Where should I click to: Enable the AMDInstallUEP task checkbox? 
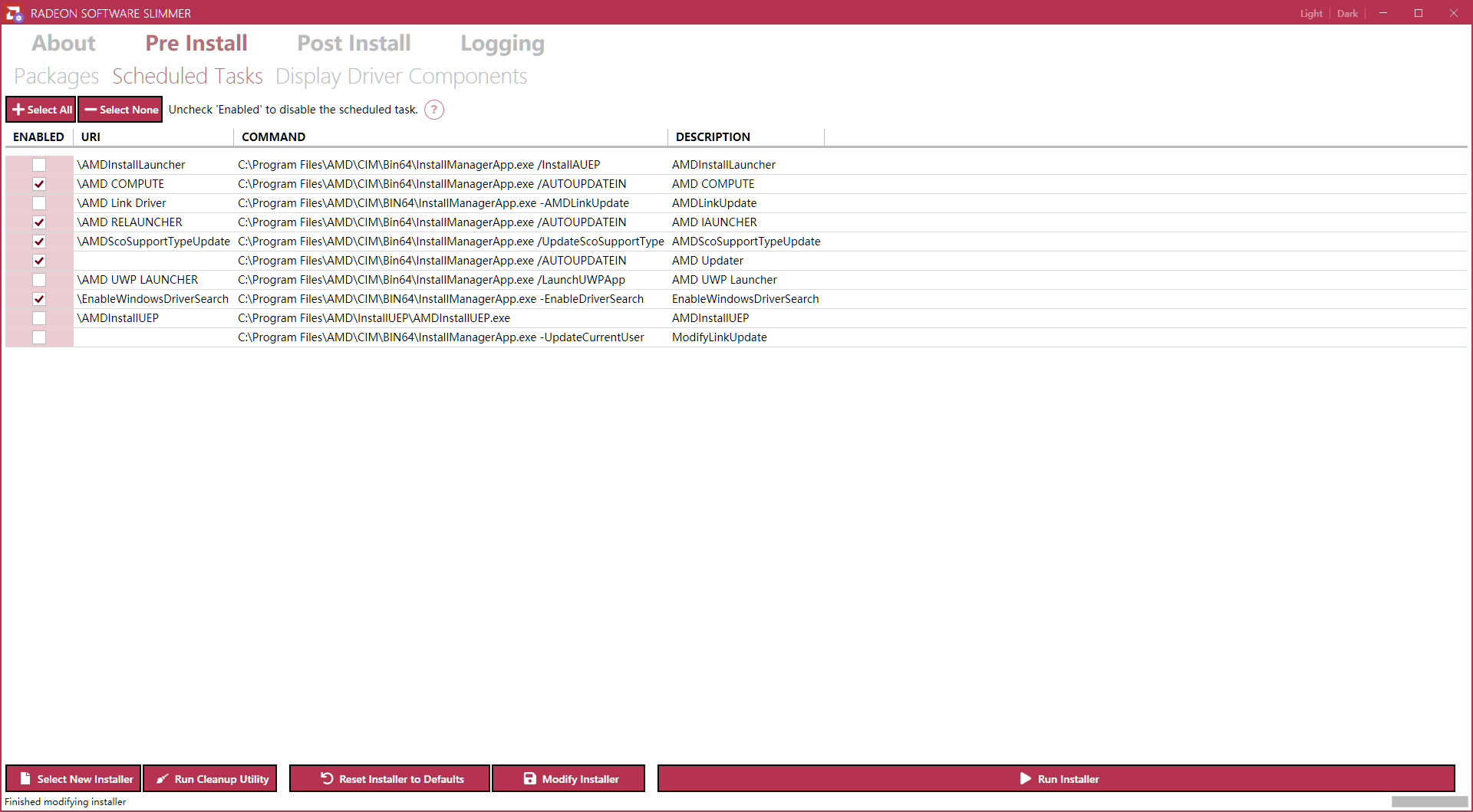coord(39,318)
